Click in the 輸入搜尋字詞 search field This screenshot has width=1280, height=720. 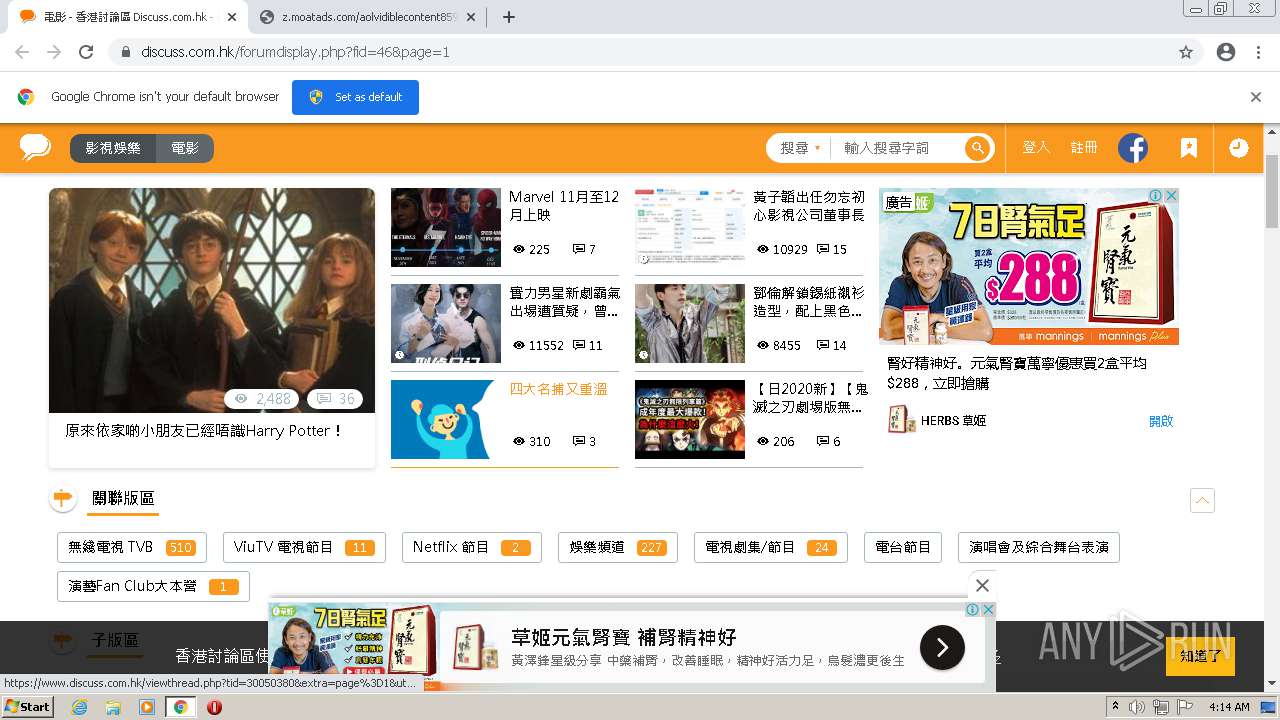(900, 148)
